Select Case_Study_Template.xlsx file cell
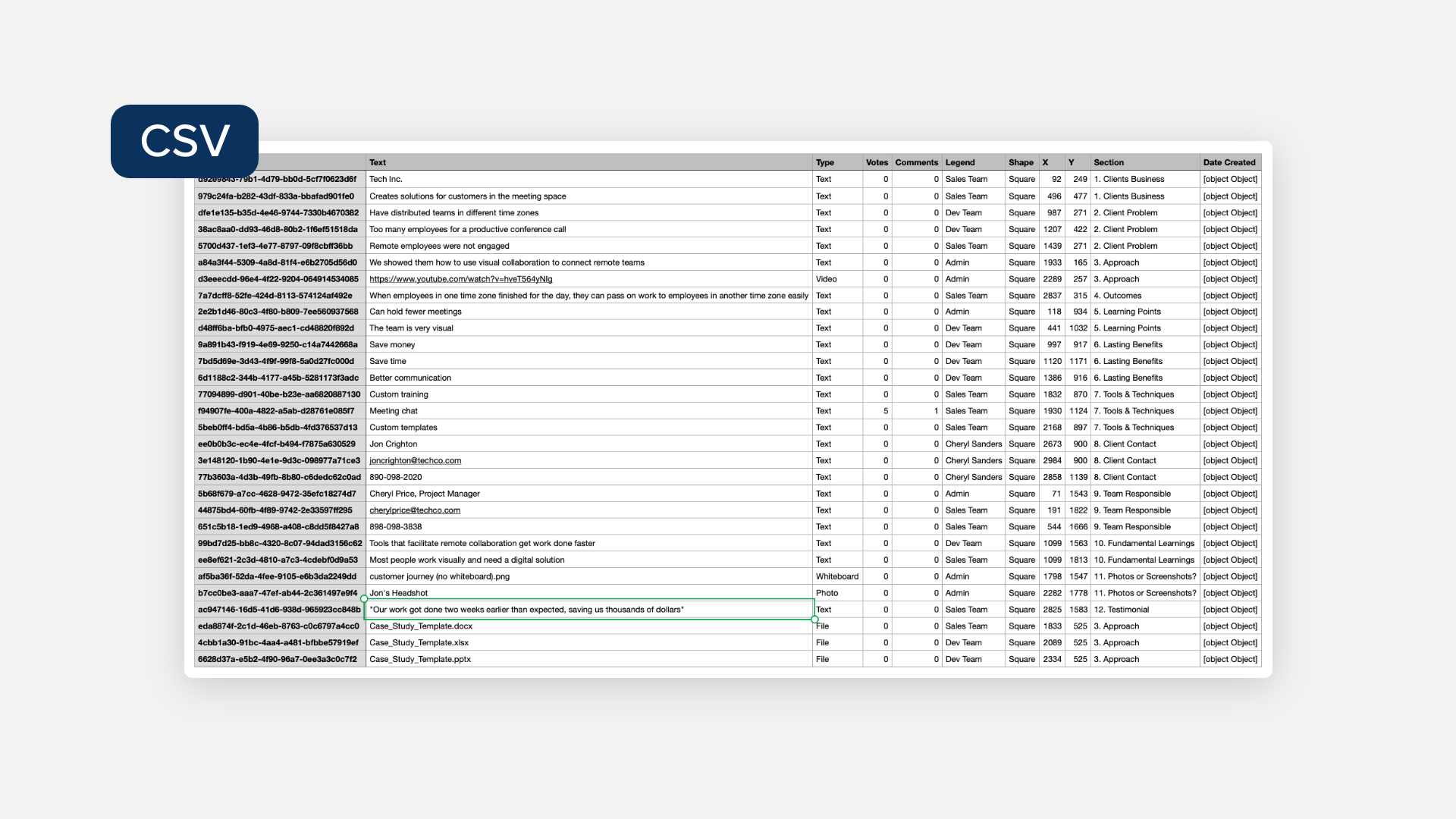 coord(589,643)
